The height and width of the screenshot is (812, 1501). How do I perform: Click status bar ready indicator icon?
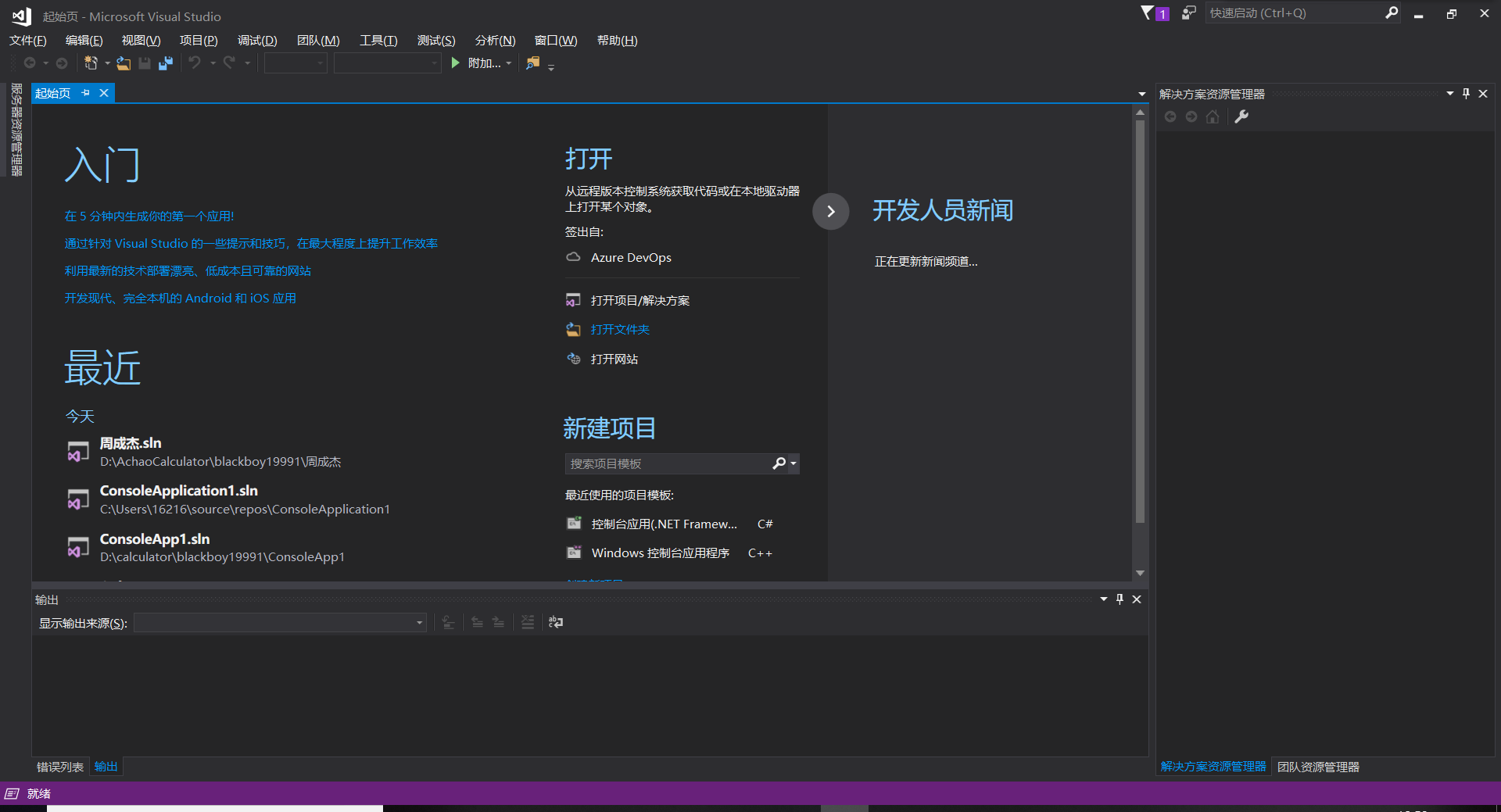(x=12, y=793)
